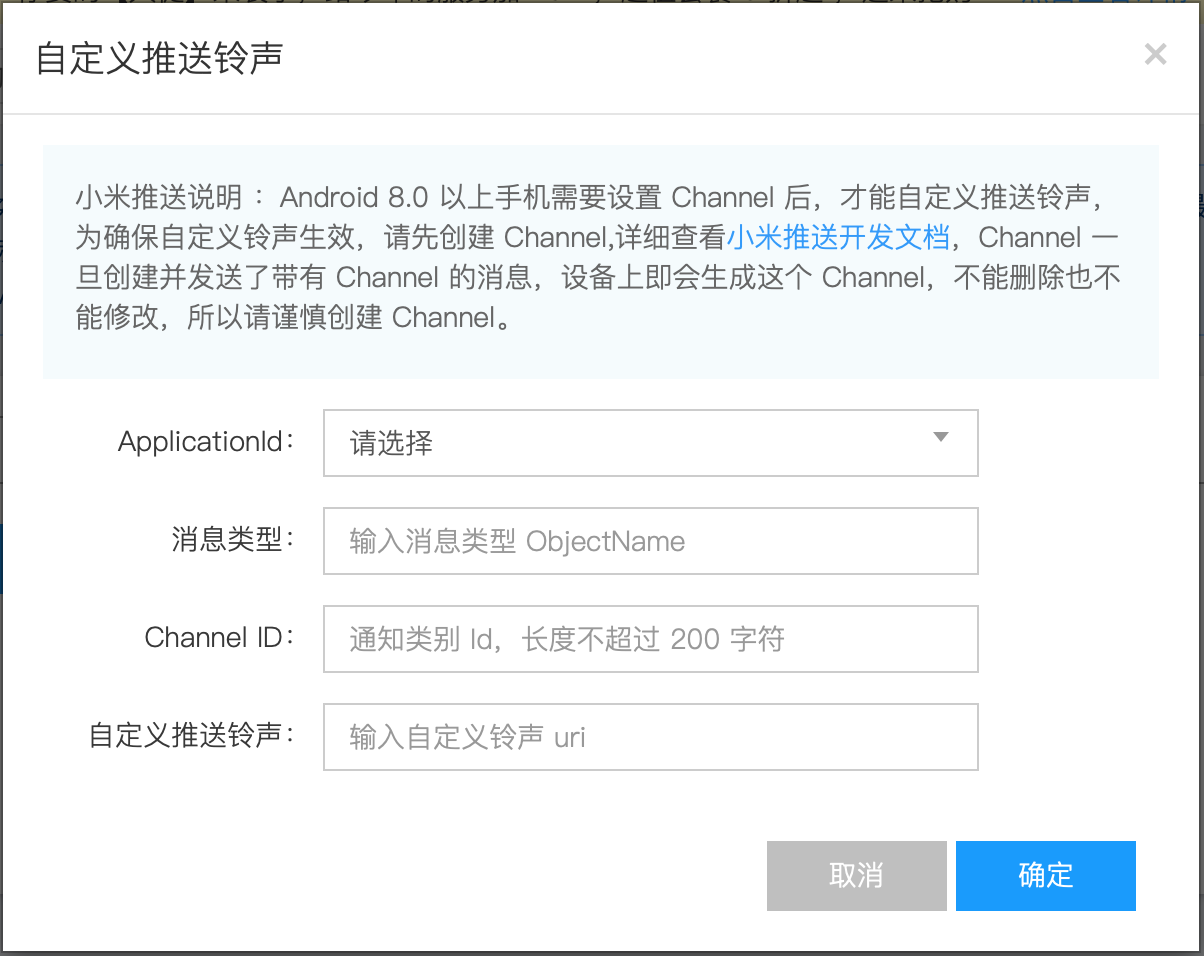Screen dimensions: 1204x956
Task: Click the empty footer area left of 取消
Action: tap(400, 875)
